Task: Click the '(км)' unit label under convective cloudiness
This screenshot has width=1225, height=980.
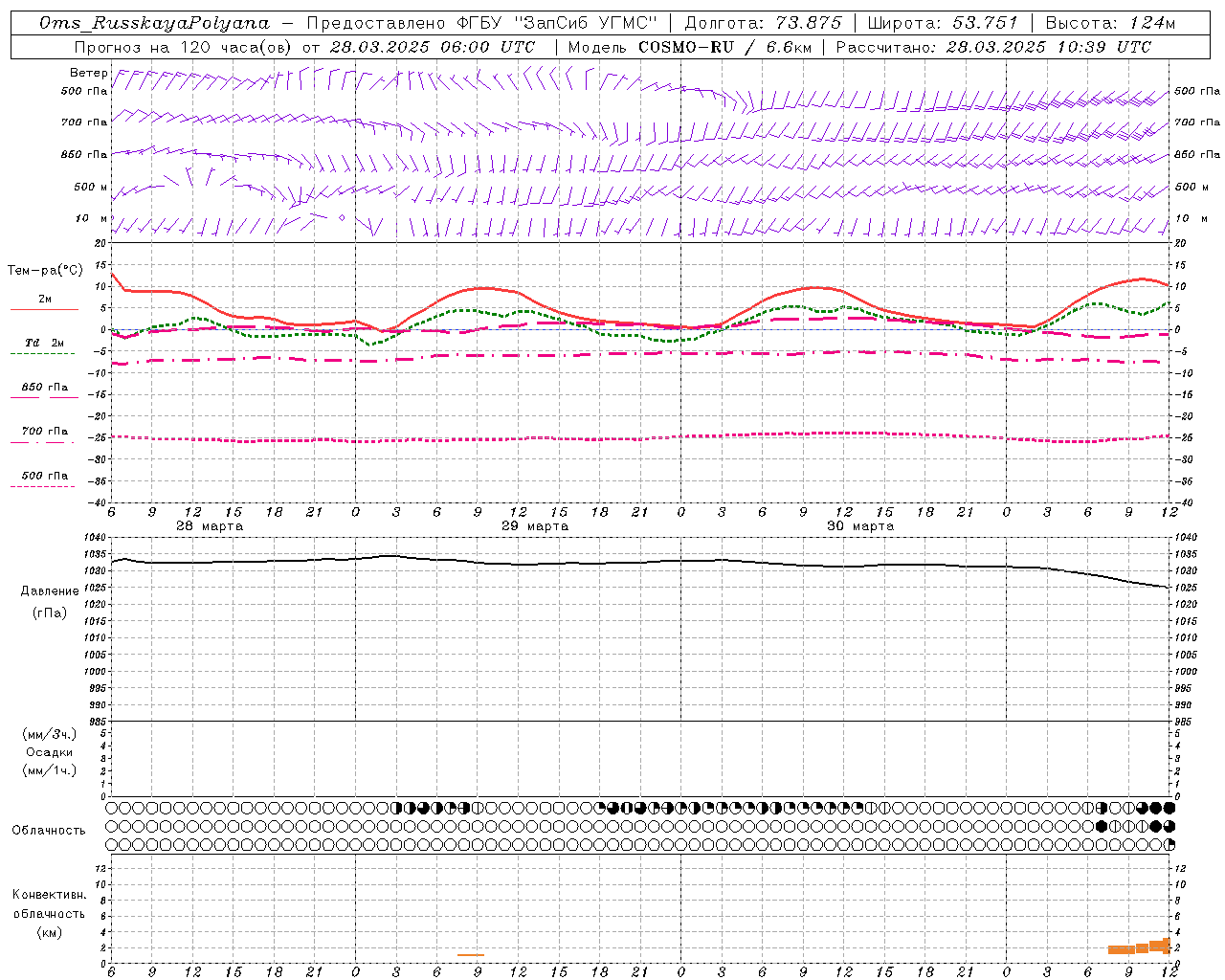Action: click(x=50, y=932)
